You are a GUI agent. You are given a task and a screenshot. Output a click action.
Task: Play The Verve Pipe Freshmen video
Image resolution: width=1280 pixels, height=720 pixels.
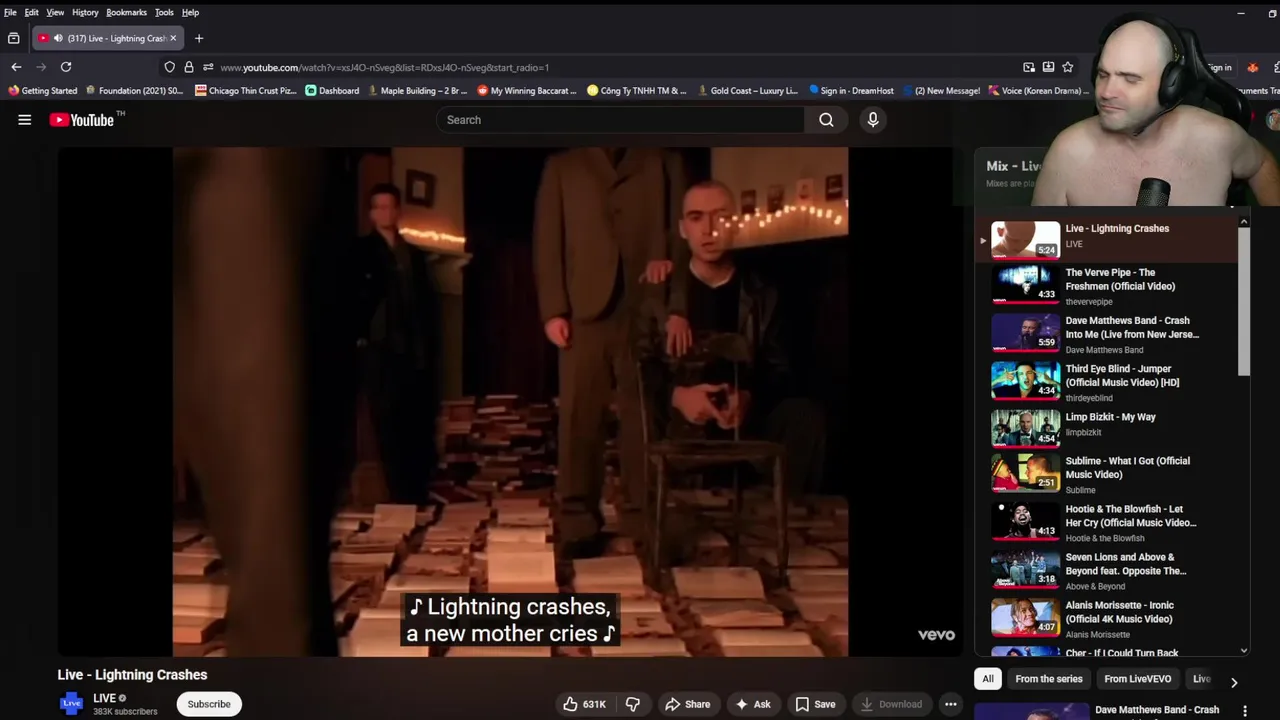pyautogui.click(x=1107, y=285)
